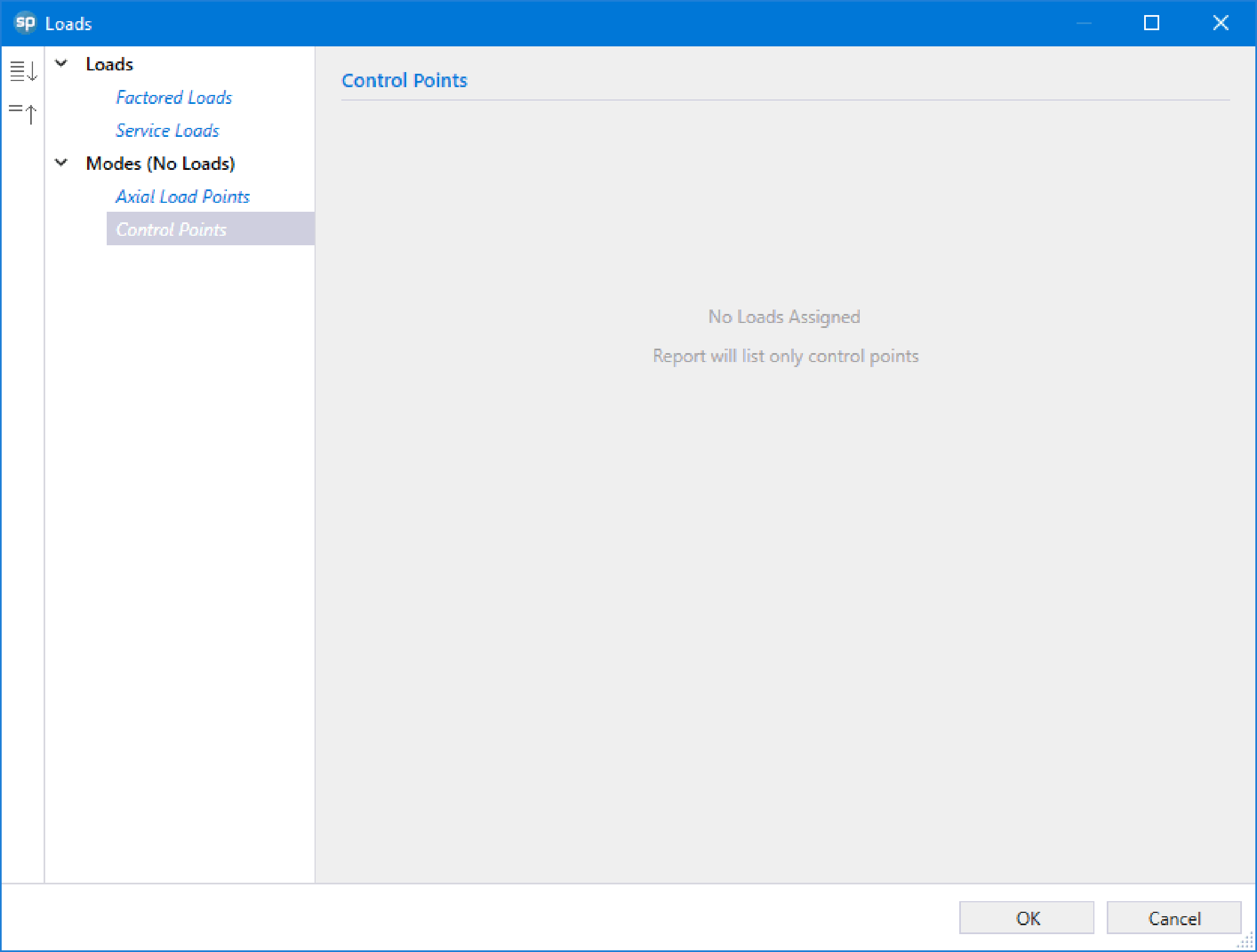Select Control Points in the tree
This screenshot has height=952, width=1257.
(210, 229)
